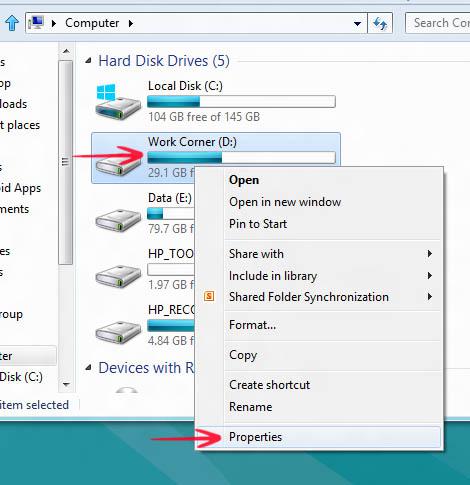Image resolution: width=470 pixels, height=485 pixels.
Task: Click the Search Computer input field
Action: point(438,23)
